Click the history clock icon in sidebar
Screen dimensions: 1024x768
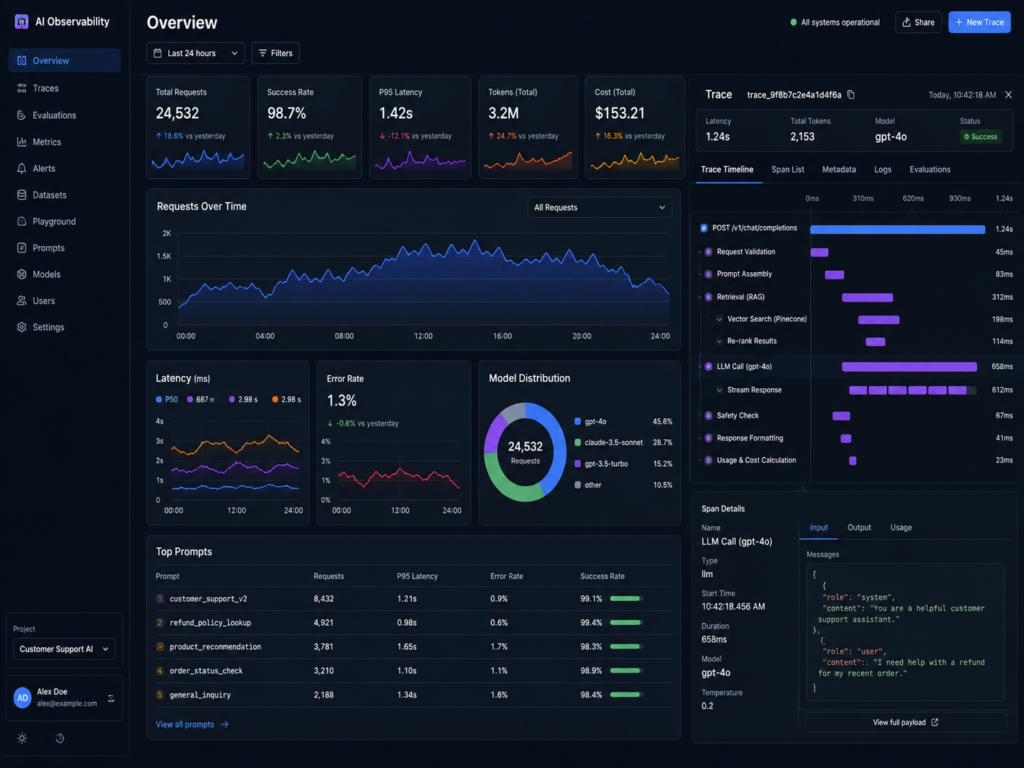click(60, 739)
